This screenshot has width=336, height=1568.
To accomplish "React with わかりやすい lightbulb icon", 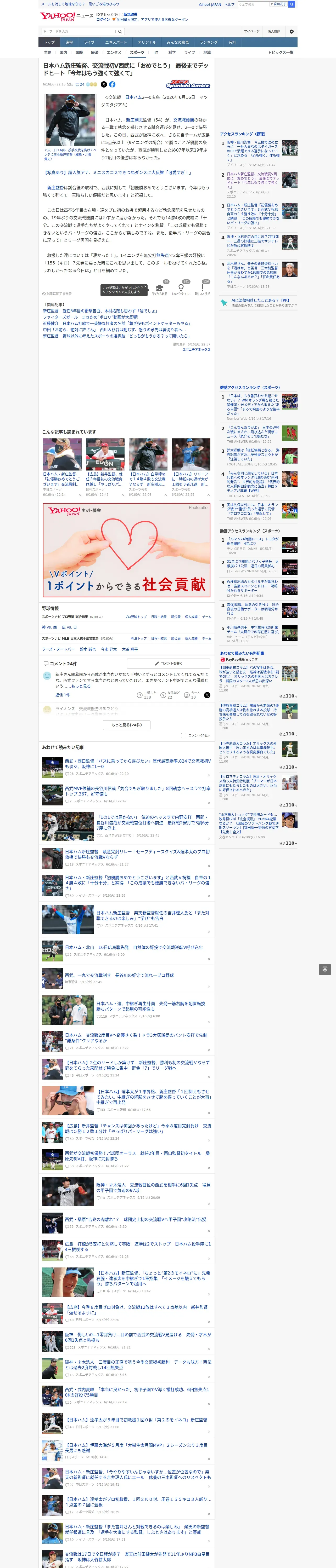I will pyautogui.click(x=181, y=288).
